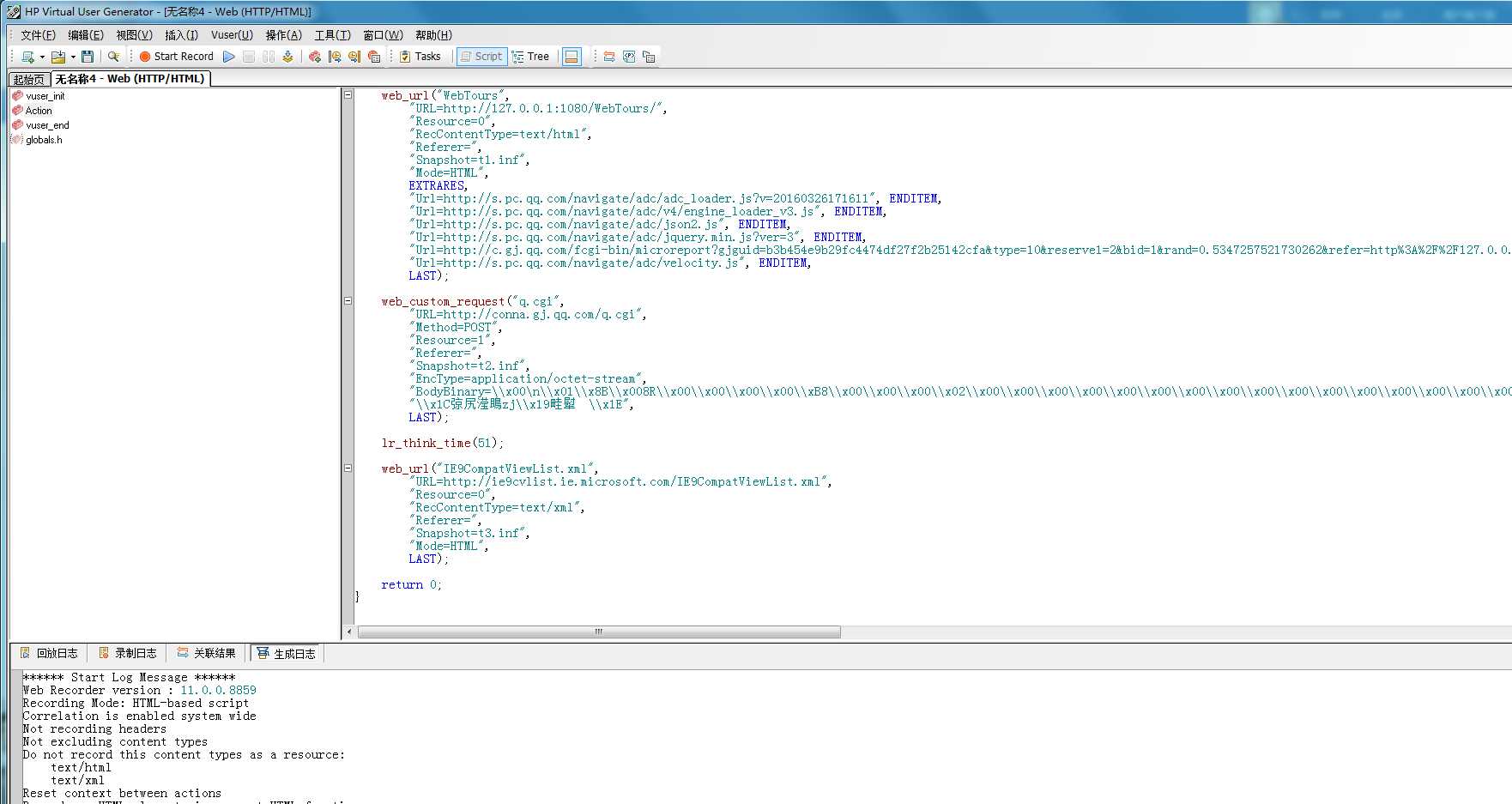Screen dimensions: 1512x804
Task: Open the 文件(F) menu
Action: pyautogui.click(x=38, y=35)
